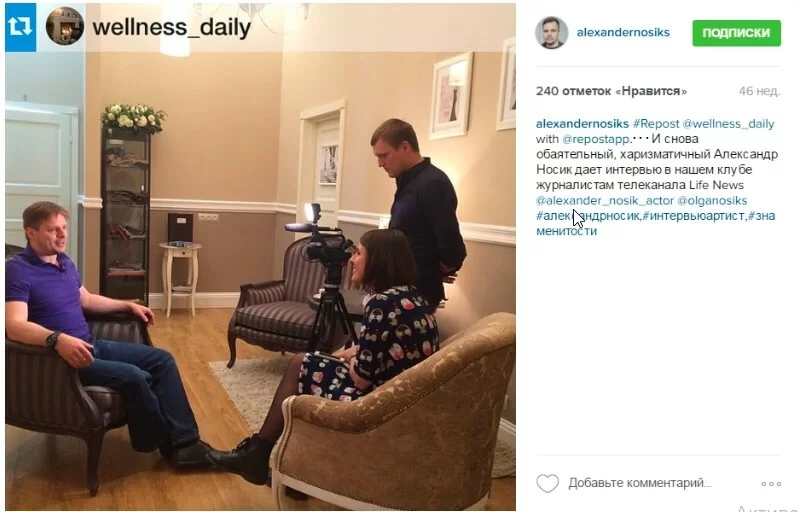Click alexandernosiks name at caption start
This screenshot has width=798, height=512.
pos(582,124)
